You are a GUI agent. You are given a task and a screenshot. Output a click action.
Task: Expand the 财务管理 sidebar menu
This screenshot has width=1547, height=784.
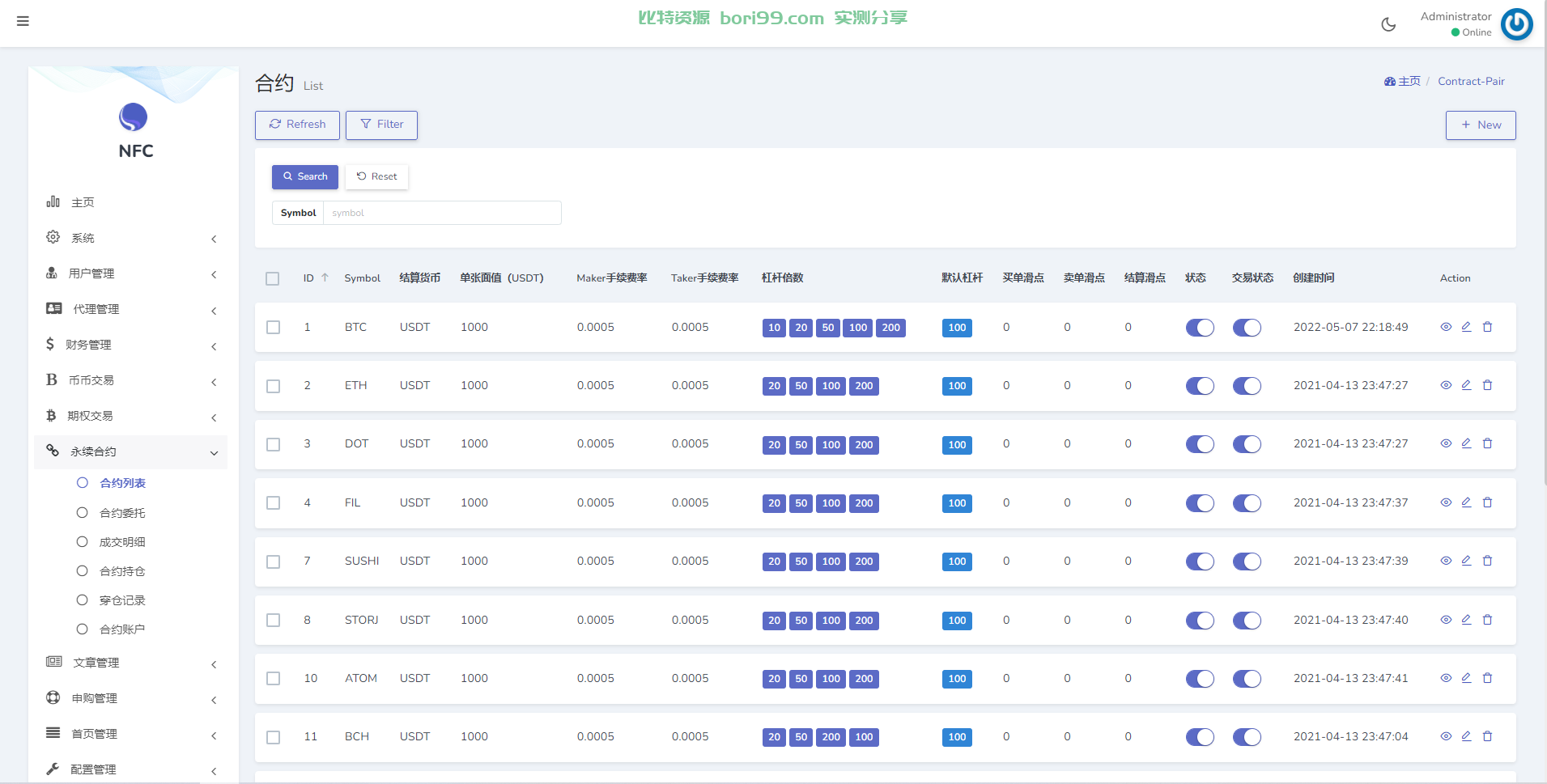(x=131, y=345)
